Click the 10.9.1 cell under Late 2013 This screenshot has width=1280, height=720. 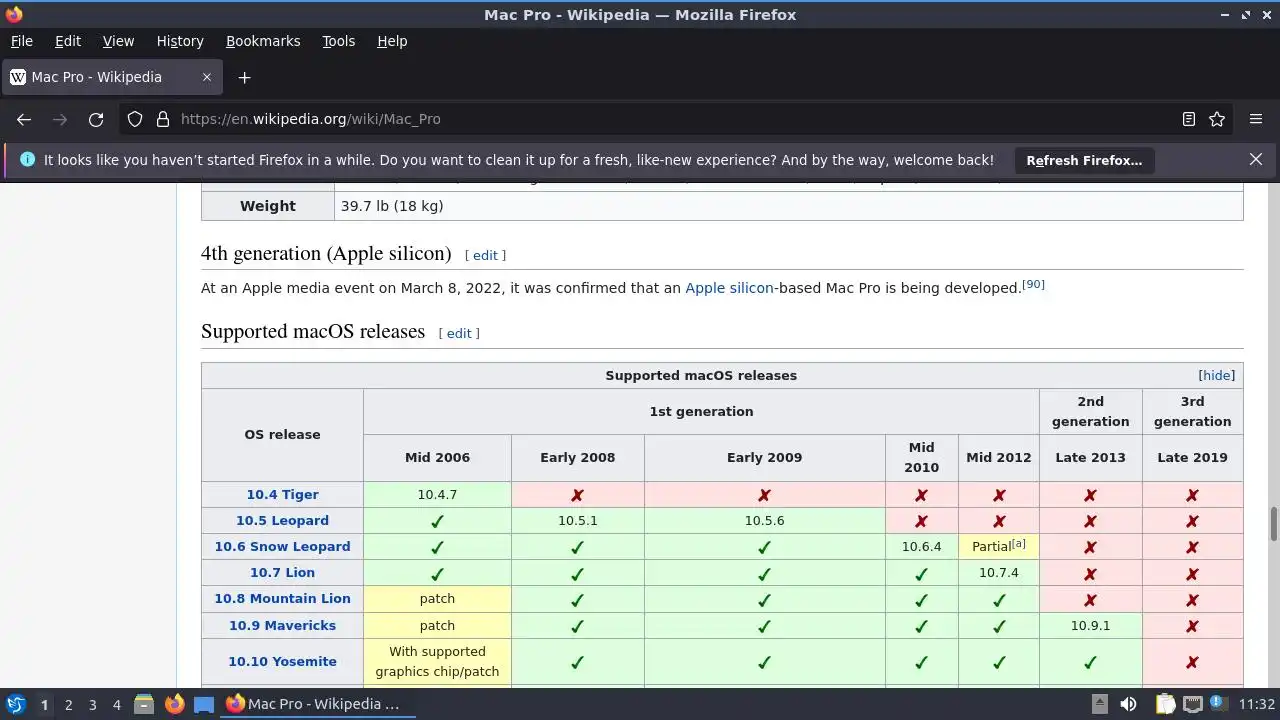pos(1091,625)
